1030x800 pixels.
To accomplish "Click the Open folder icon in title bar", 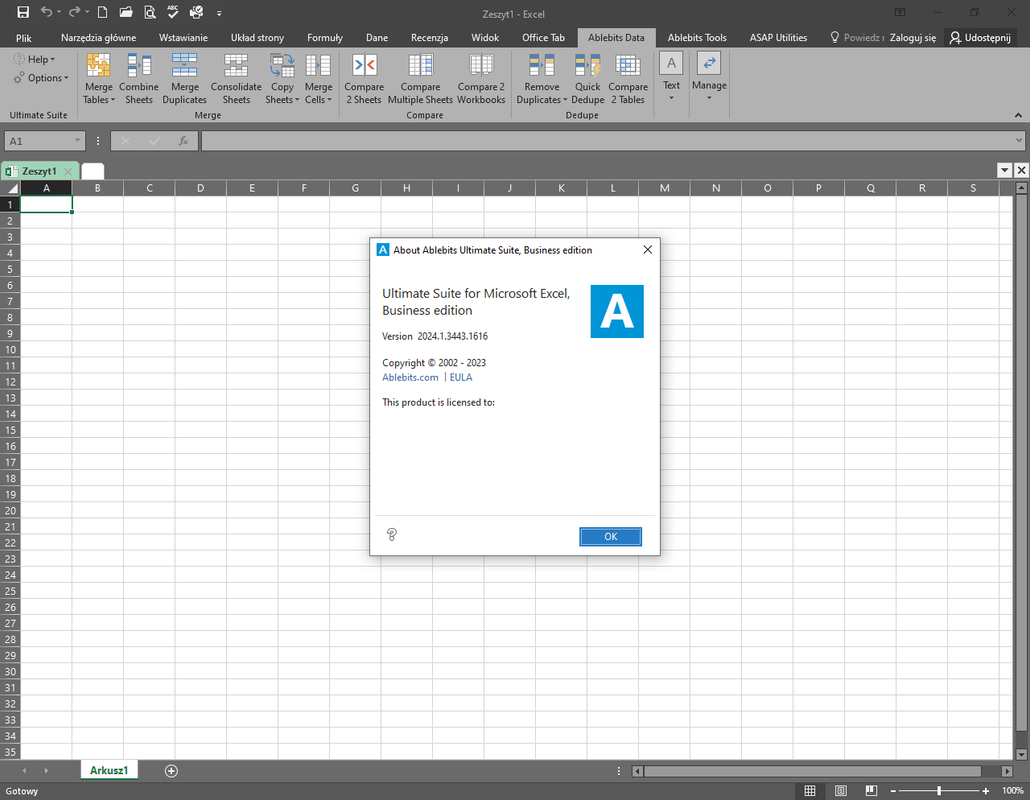I will pyautogui.click(x=125, y=12).
